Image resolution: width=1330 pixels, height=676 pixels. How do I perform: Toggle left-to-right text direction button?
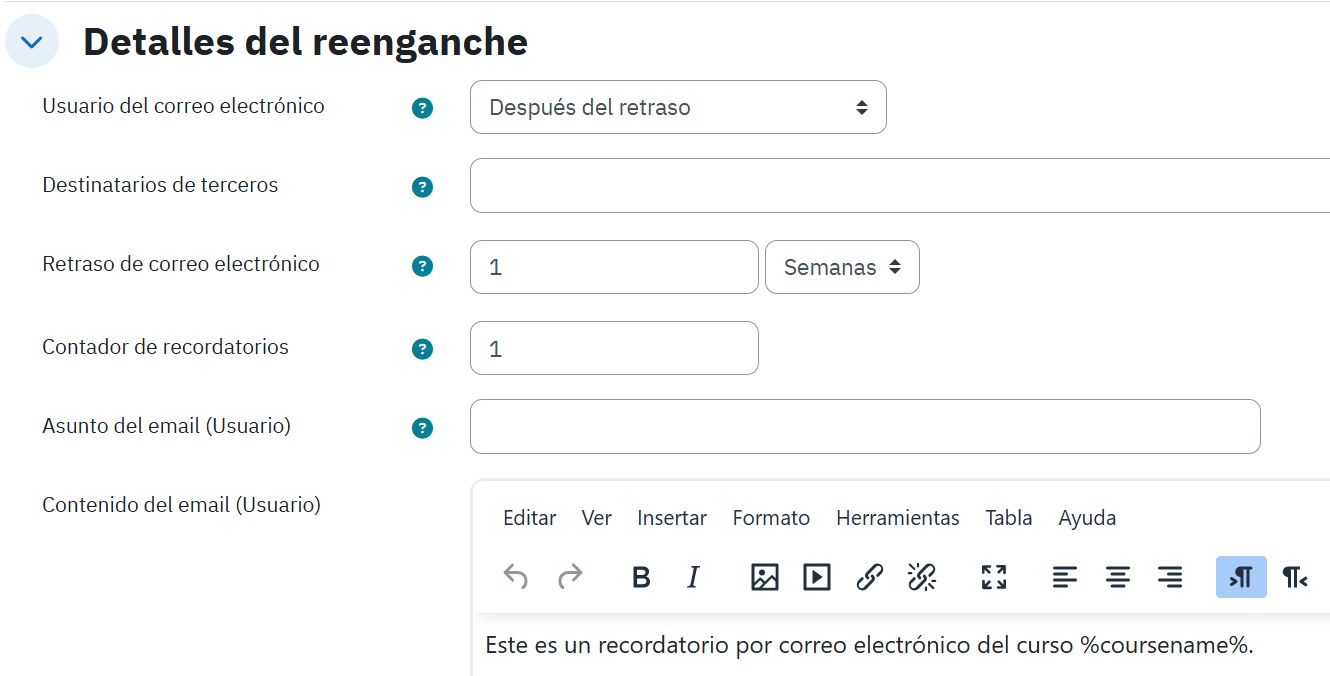[x=1241, y=577]
